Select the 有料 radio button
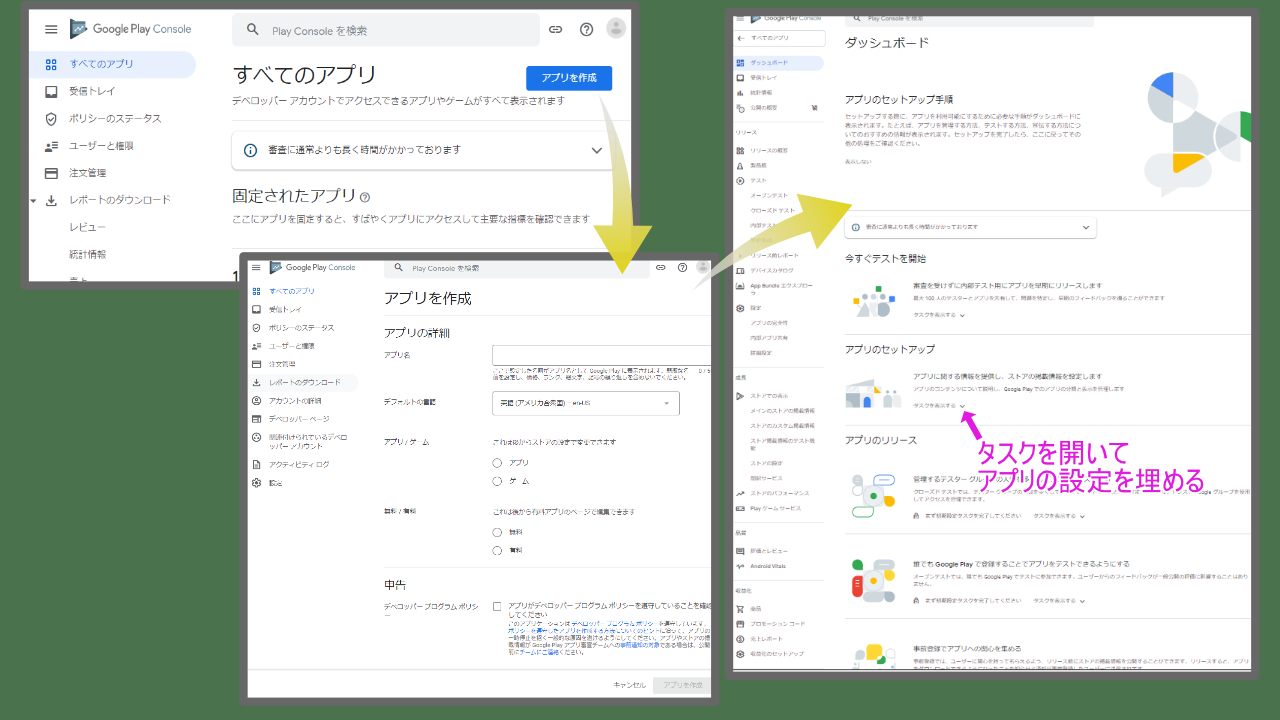1280x720 pixels. tap(497, 550)
